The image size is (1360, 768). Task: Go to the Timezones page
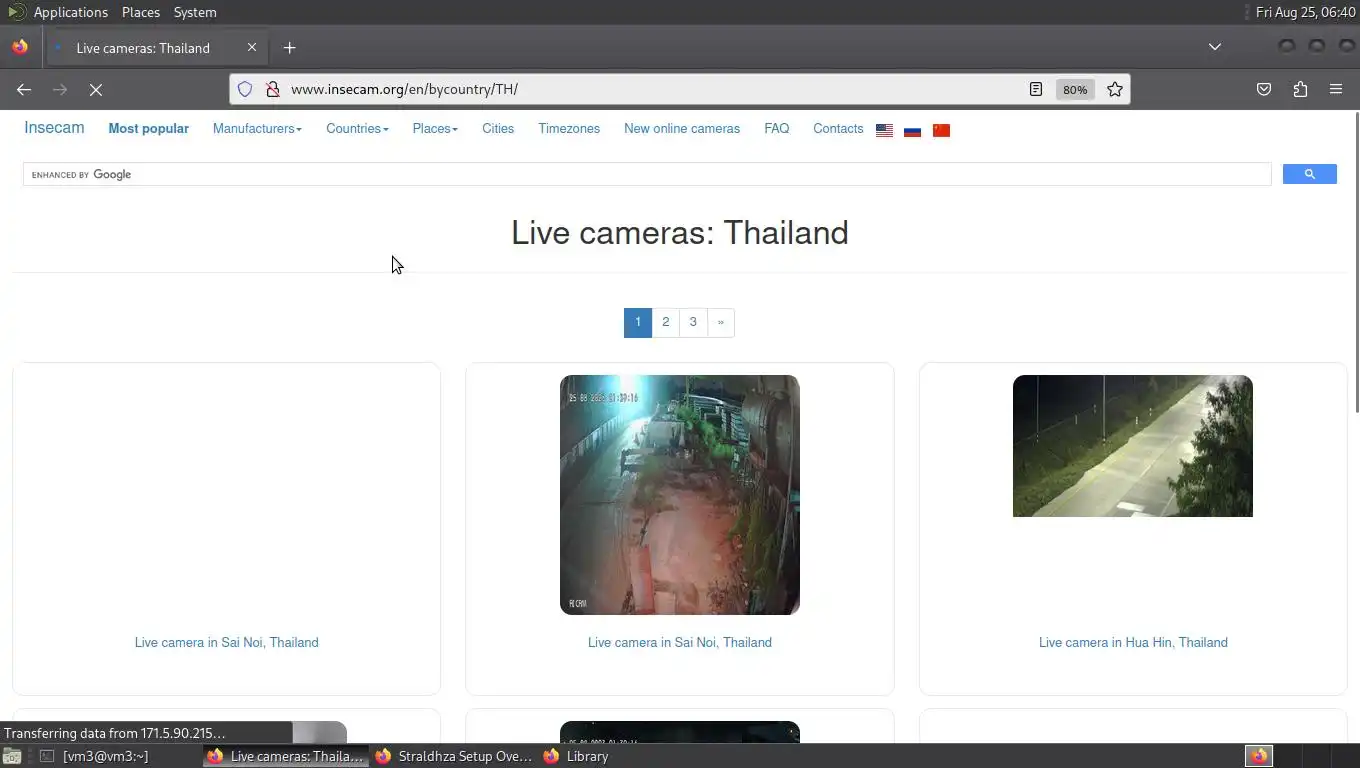569,128
